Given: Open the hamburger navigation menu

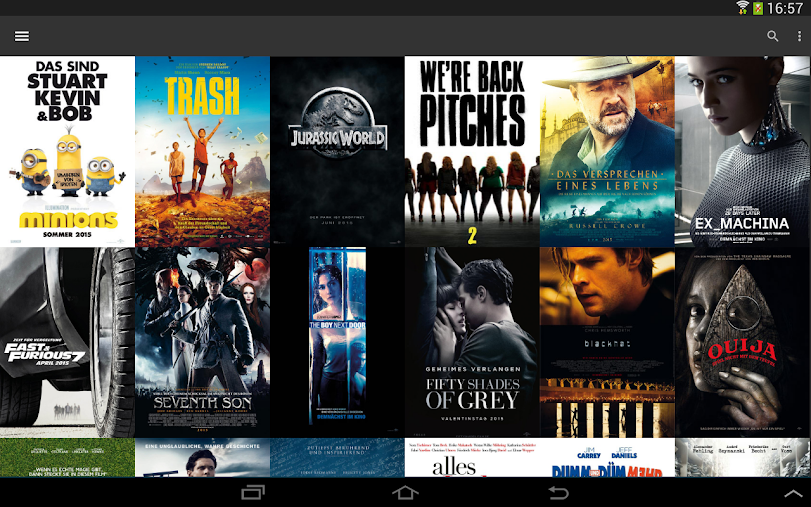Looking at the screenshot, I should (22, 36).
